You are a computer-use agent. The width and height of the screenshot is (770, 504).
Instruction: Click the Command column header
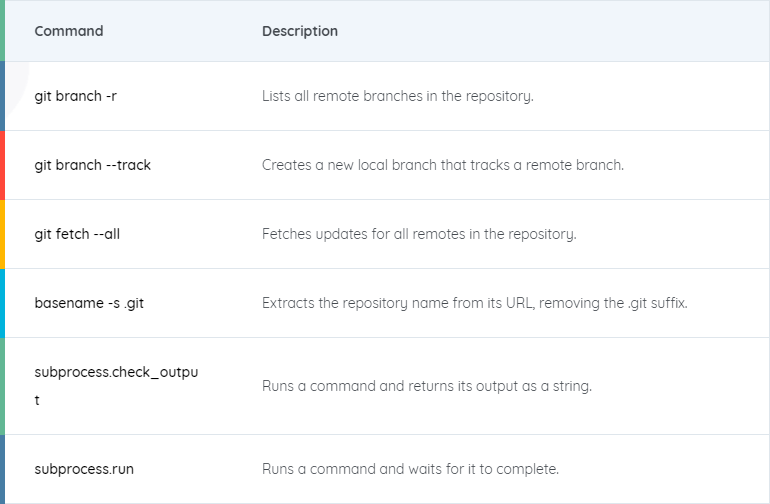point(69,31)
